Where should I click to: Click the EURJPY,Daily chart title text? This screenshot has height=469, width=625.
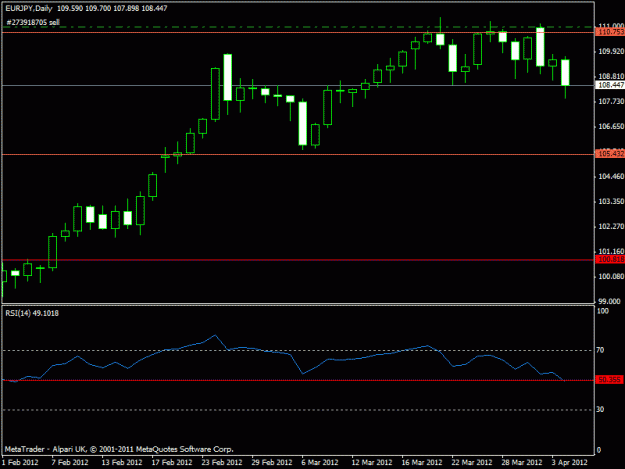pos(29,8)
